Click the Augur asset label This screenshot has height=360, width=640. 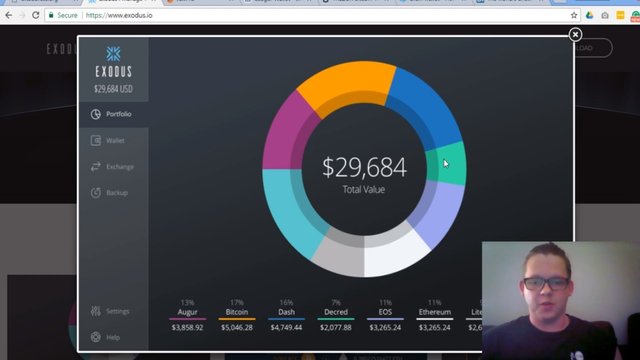point(187,312)
